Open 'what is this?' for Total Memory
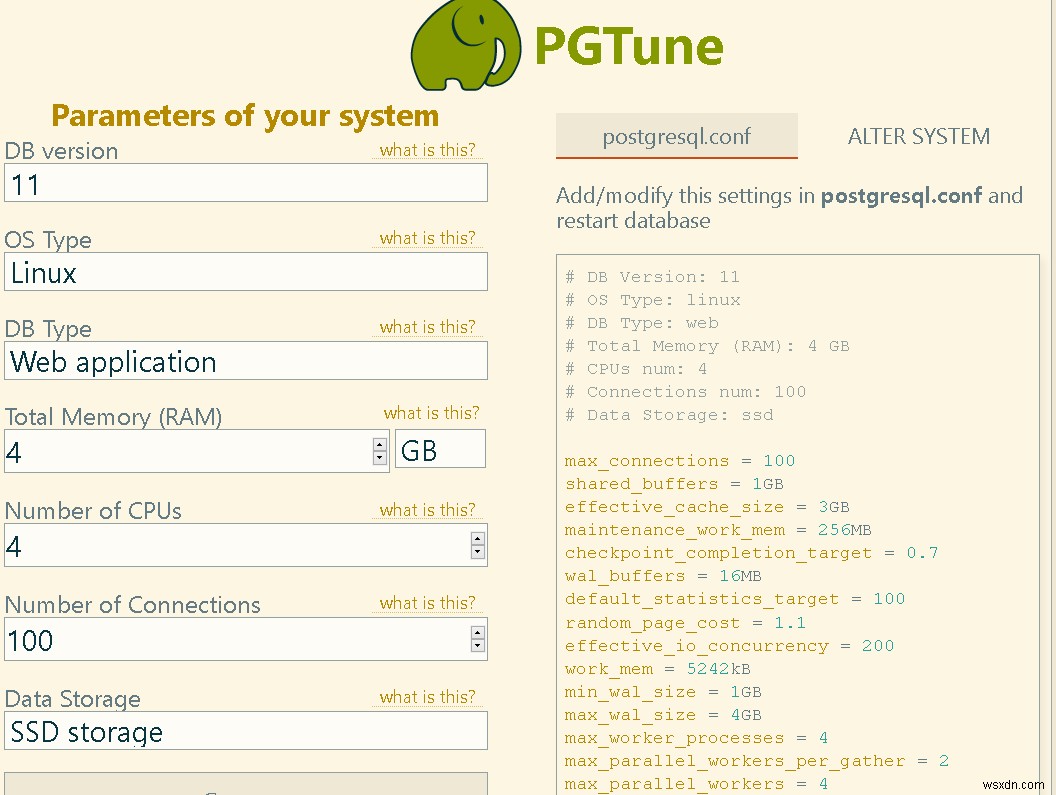The height and width of the screenshot is (795, 1056). (432, 413)
